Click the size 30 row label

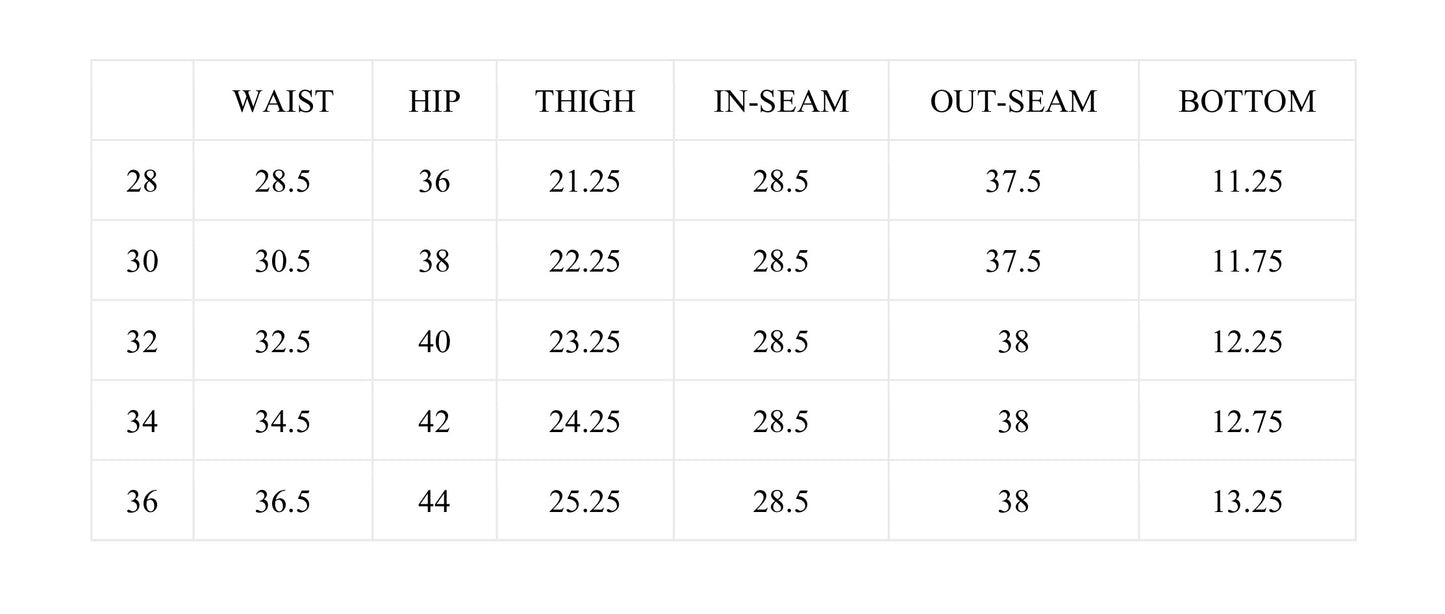click(142, 262)
